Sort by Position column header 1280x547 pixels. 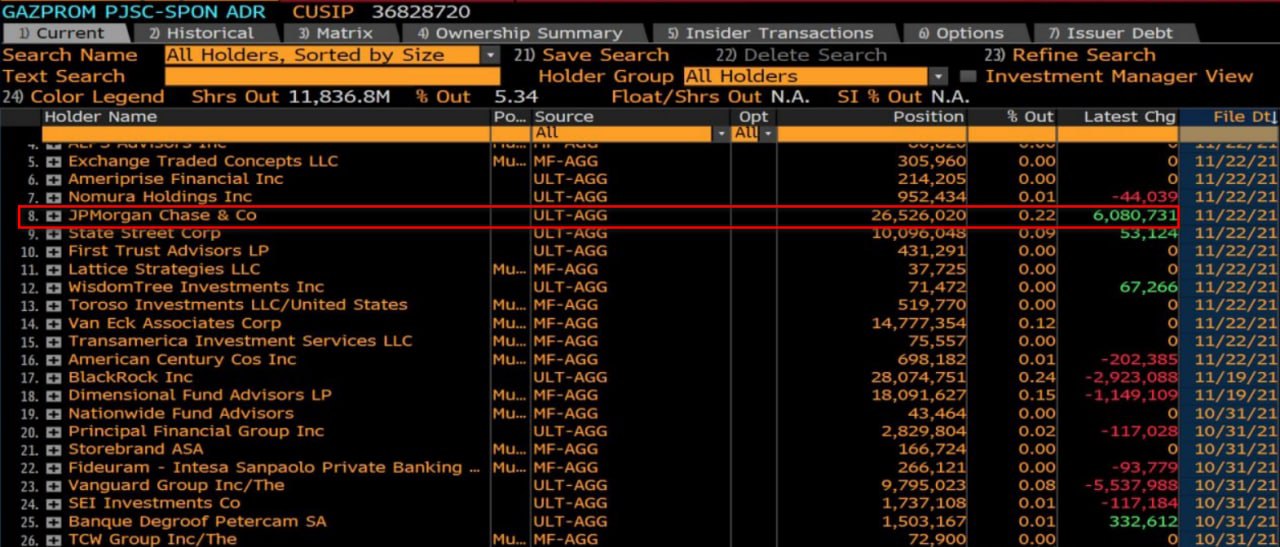pos(928,117)
